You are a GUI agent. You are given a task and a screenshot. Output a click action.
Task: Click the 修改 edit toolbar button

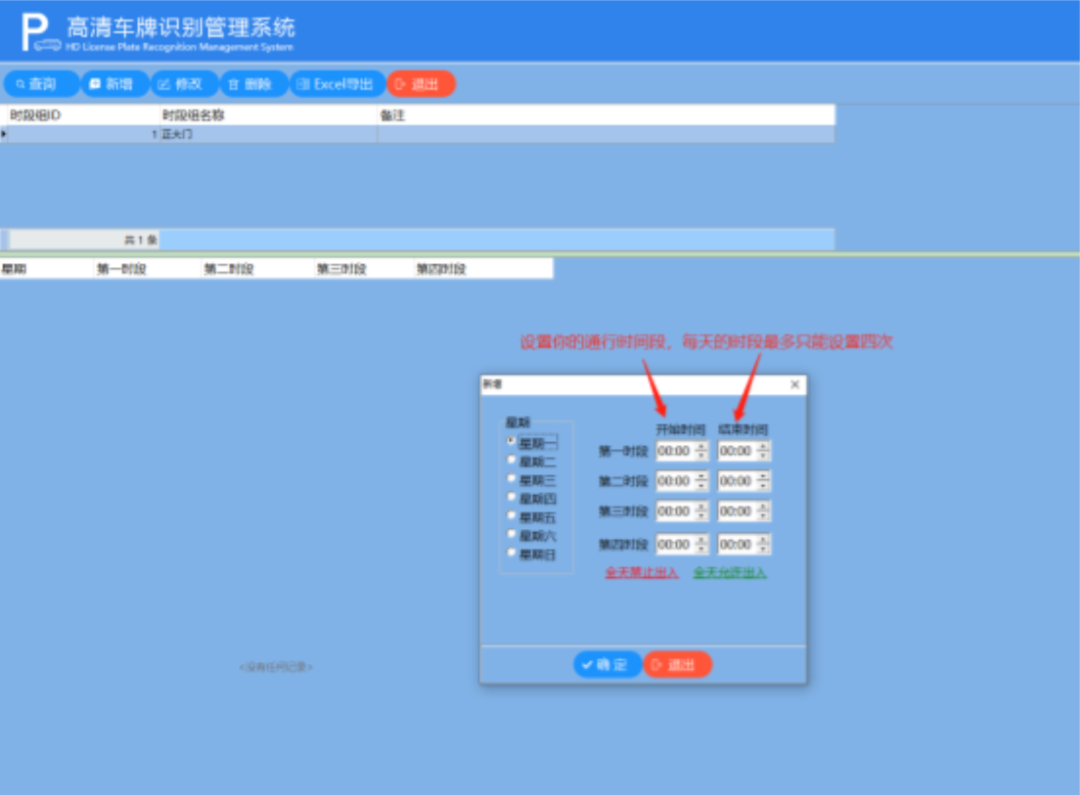185,84
